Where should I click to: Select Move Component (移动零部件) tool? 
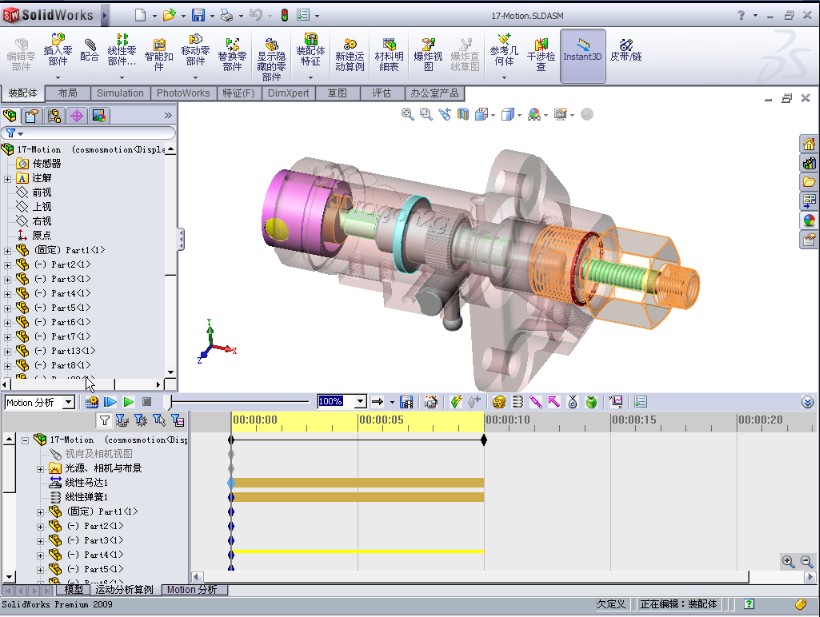click(x=195, y=51)
